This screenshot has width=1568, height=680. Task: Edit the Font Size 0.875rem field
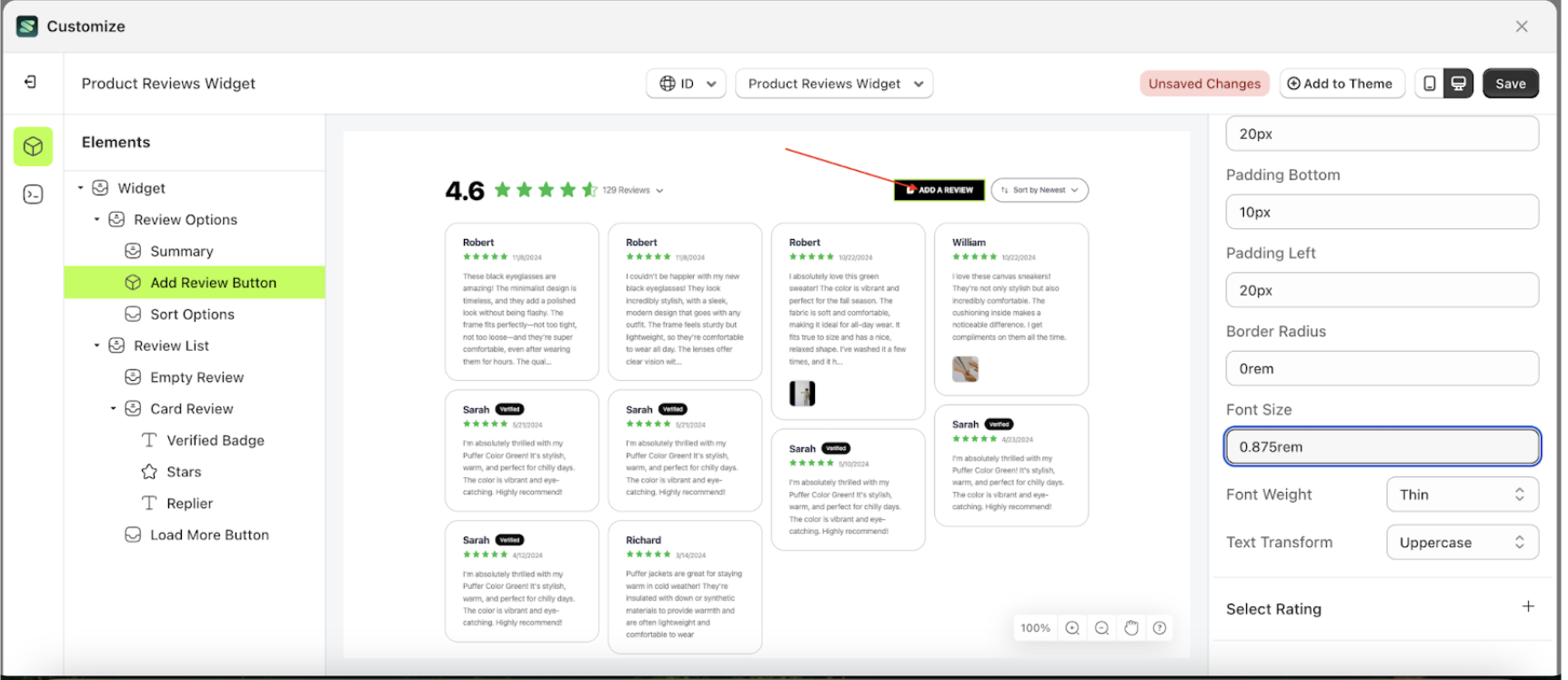pyautogui.click(x=1382, y=446)
